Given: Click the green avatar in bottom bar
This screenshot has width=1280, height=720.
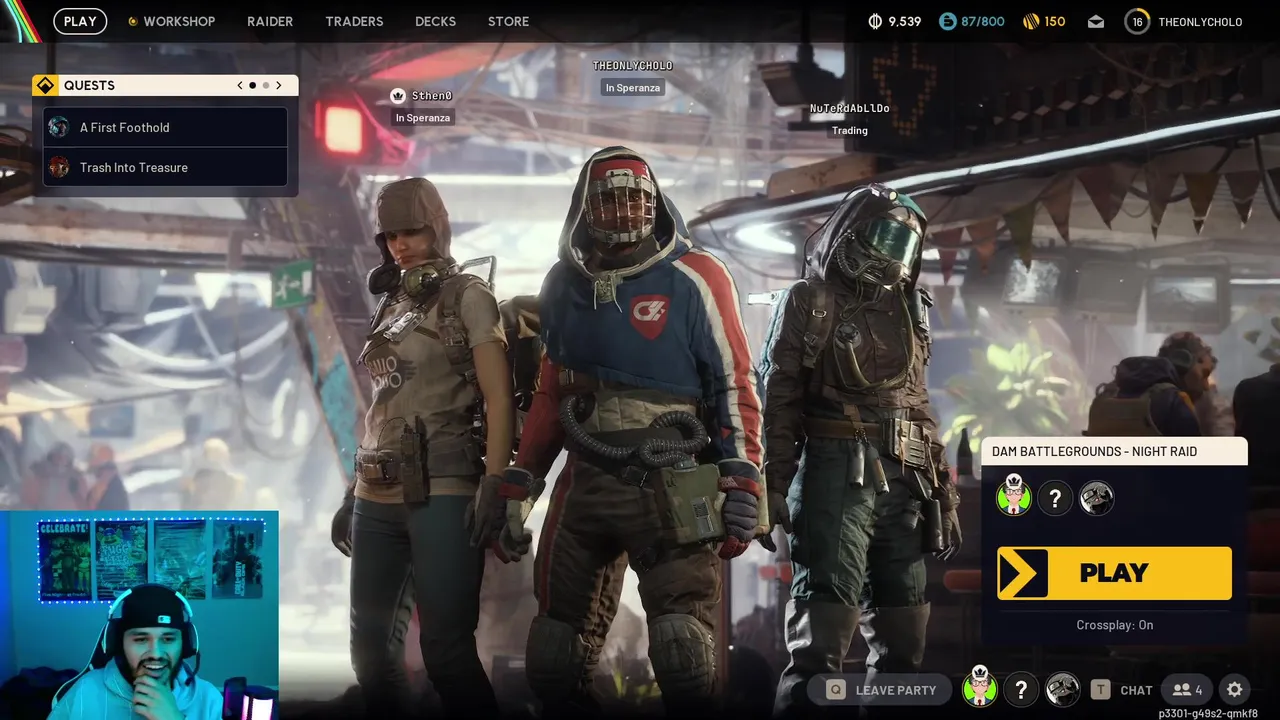Looking at the screenshot, I should 980,687.
